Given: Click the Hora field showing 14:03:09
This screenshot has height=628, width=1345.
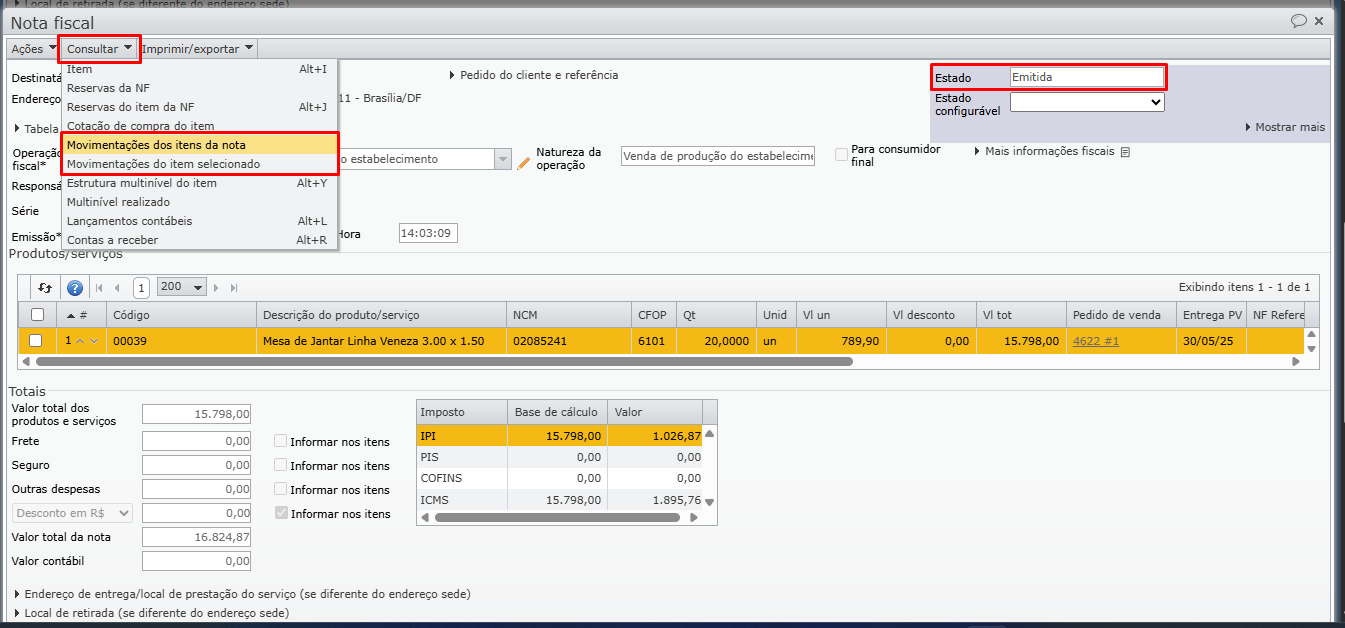Looking at the screenshot, I should (x=428, y=234).
